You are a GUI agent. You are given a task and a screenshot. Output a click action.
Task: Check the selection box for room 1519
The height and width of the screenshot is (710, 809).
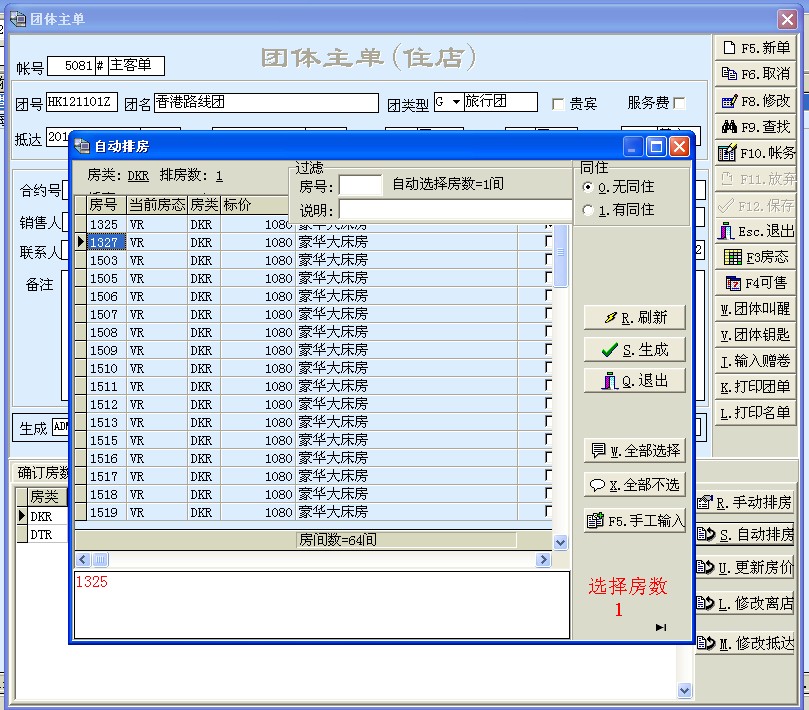(548, 512)
